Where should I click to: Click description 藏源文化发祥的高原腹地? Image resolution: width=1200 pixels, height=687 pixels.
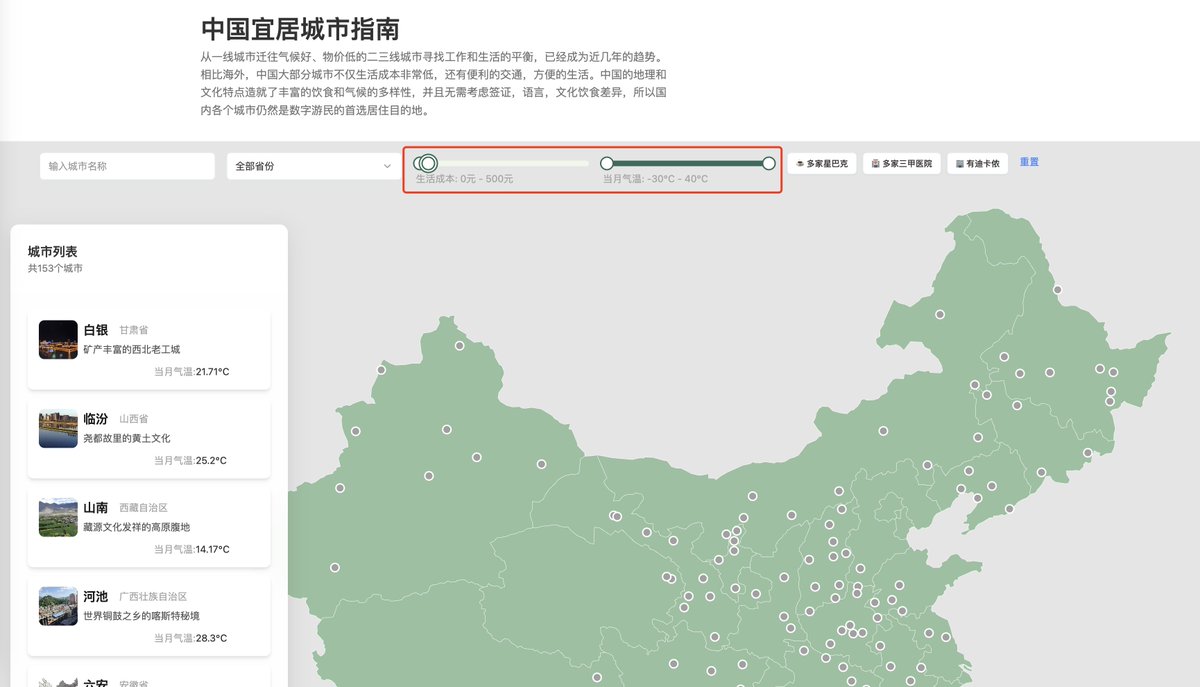[x=136, y=527]
